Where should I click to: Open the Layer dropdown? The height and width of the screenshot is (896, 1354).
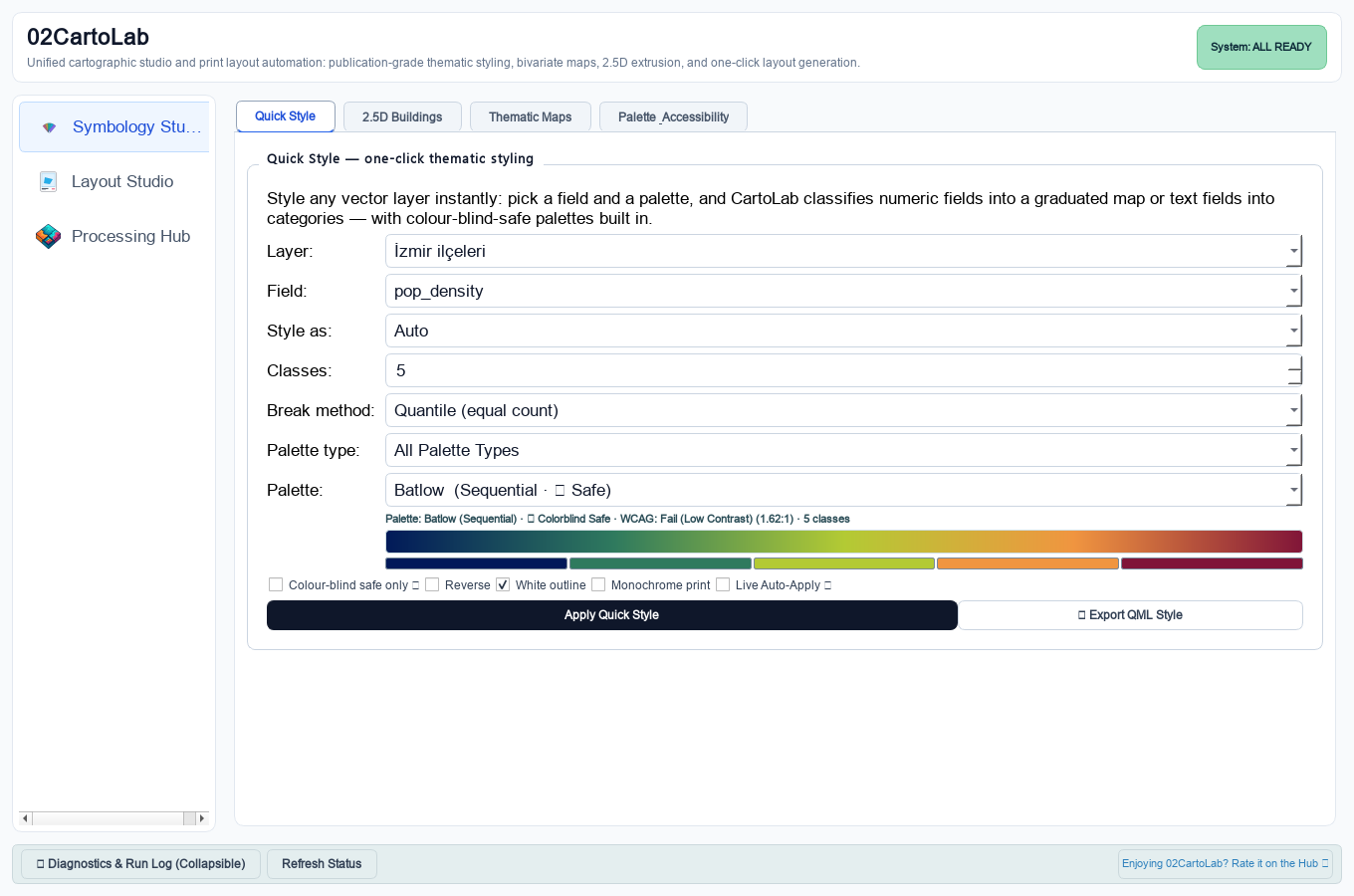843,251
